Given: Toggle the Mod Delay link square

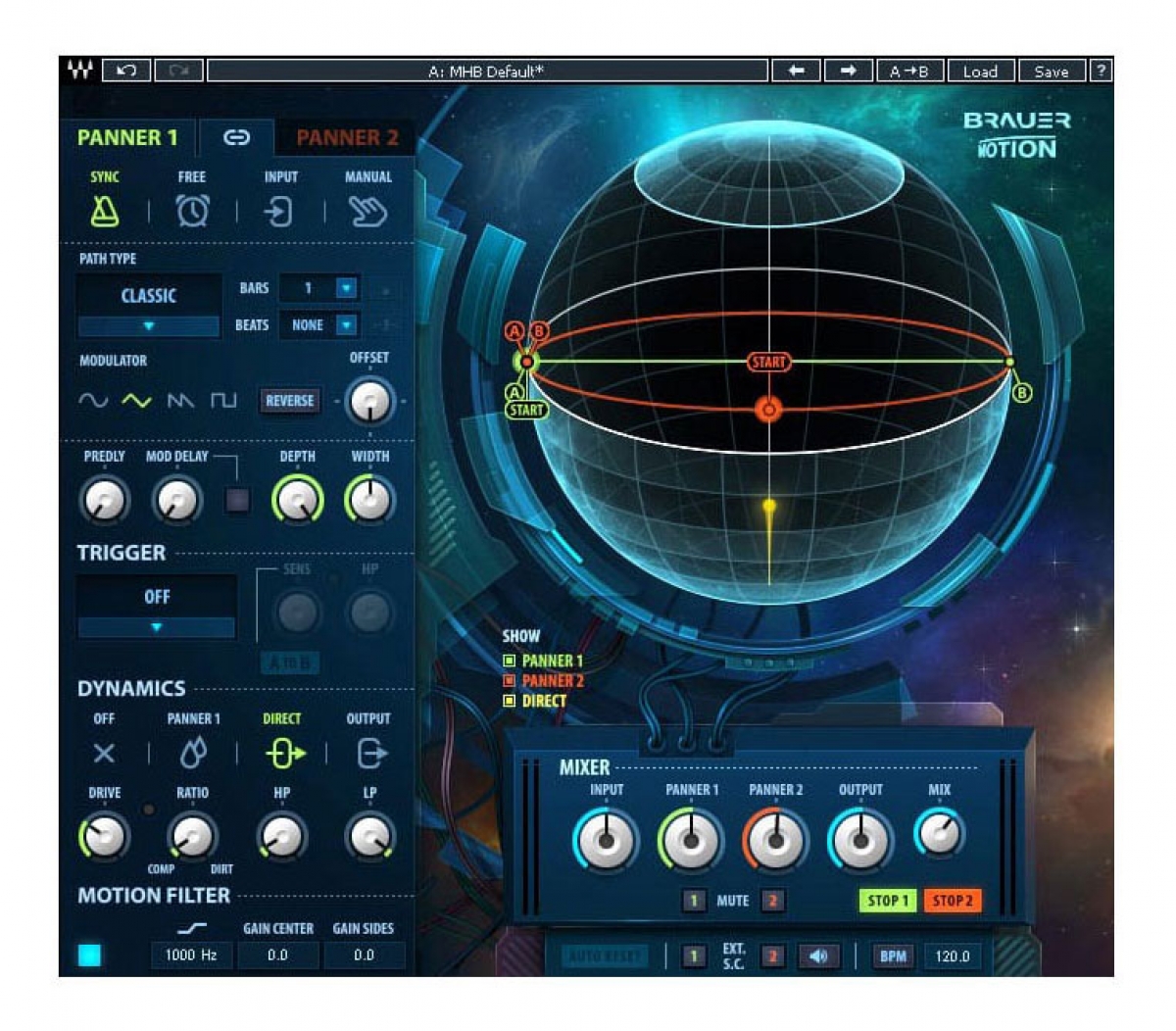Looking at the screenshot, I should click(x=237, y=500).
